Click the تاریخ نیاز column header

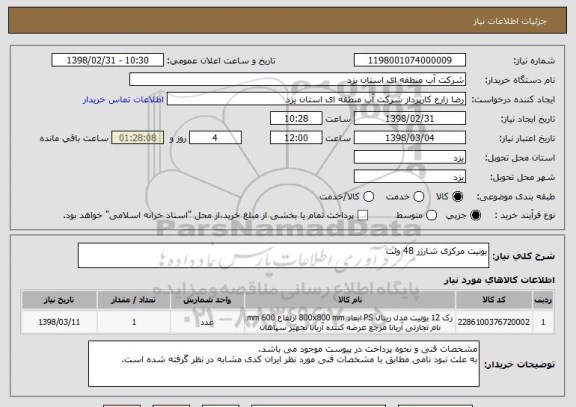(x=59, y=300)
